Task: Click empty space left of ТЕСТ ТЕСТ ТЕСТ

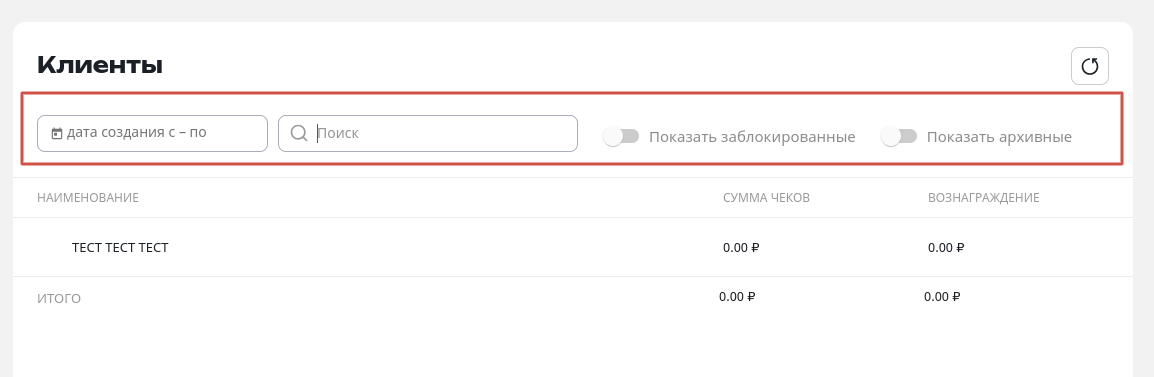Action: (53, 247)
